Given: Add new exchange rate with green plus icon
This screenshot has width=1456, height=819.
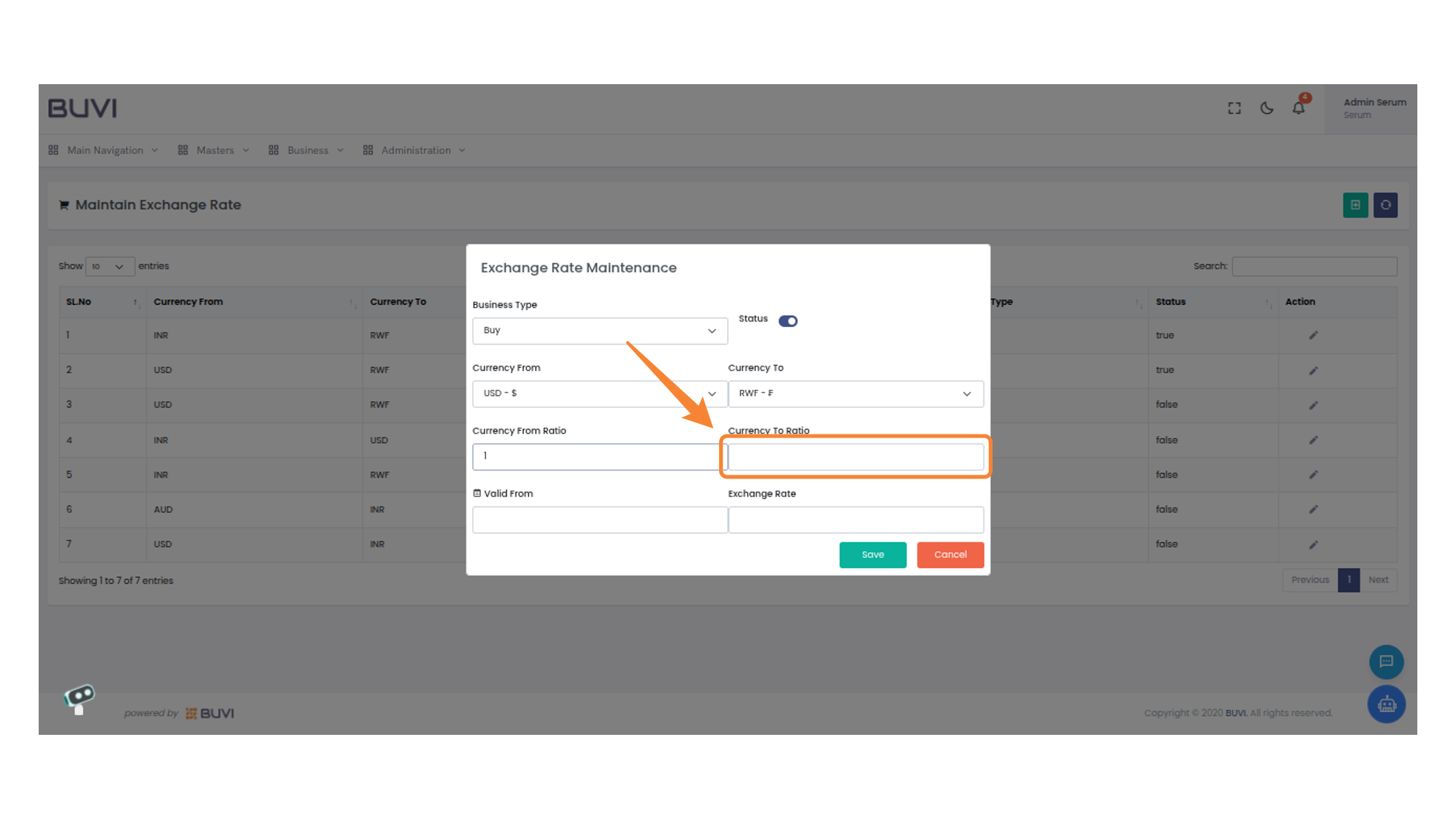Looking at the screenshot, I should pos(1355,205).
